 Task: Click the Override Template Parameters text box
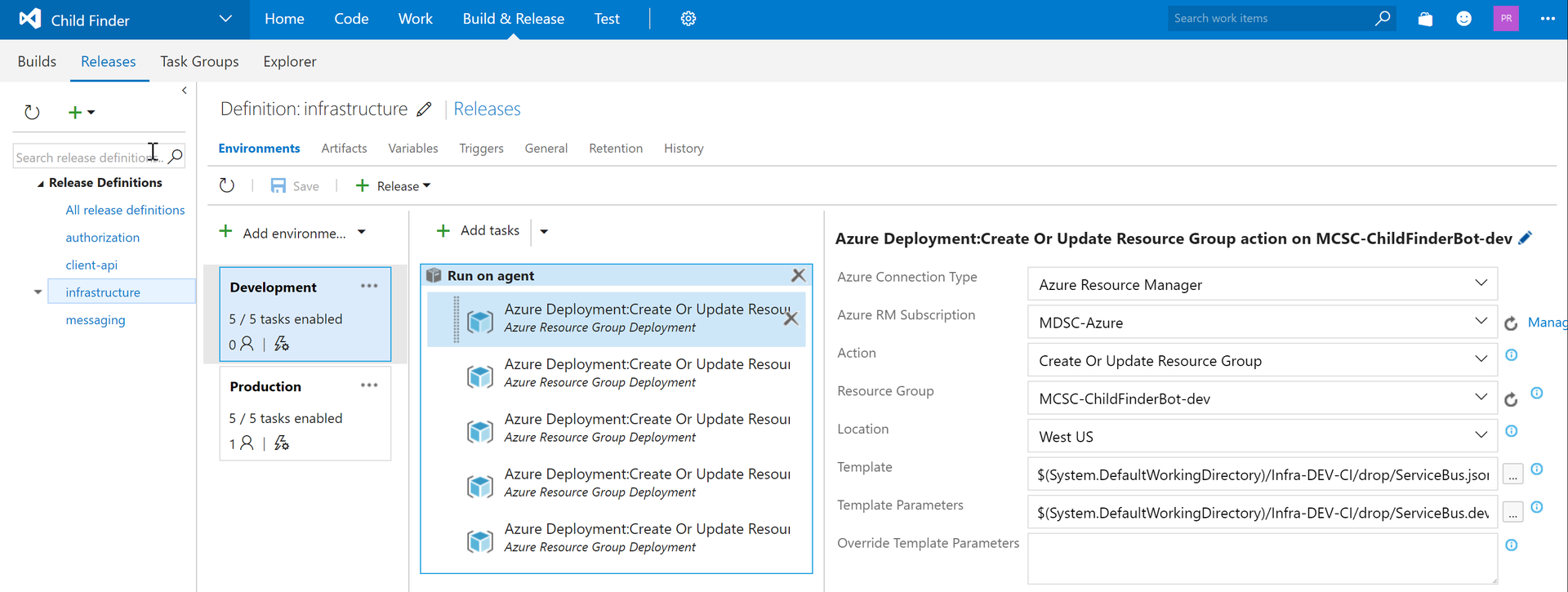click(1261, 559)
